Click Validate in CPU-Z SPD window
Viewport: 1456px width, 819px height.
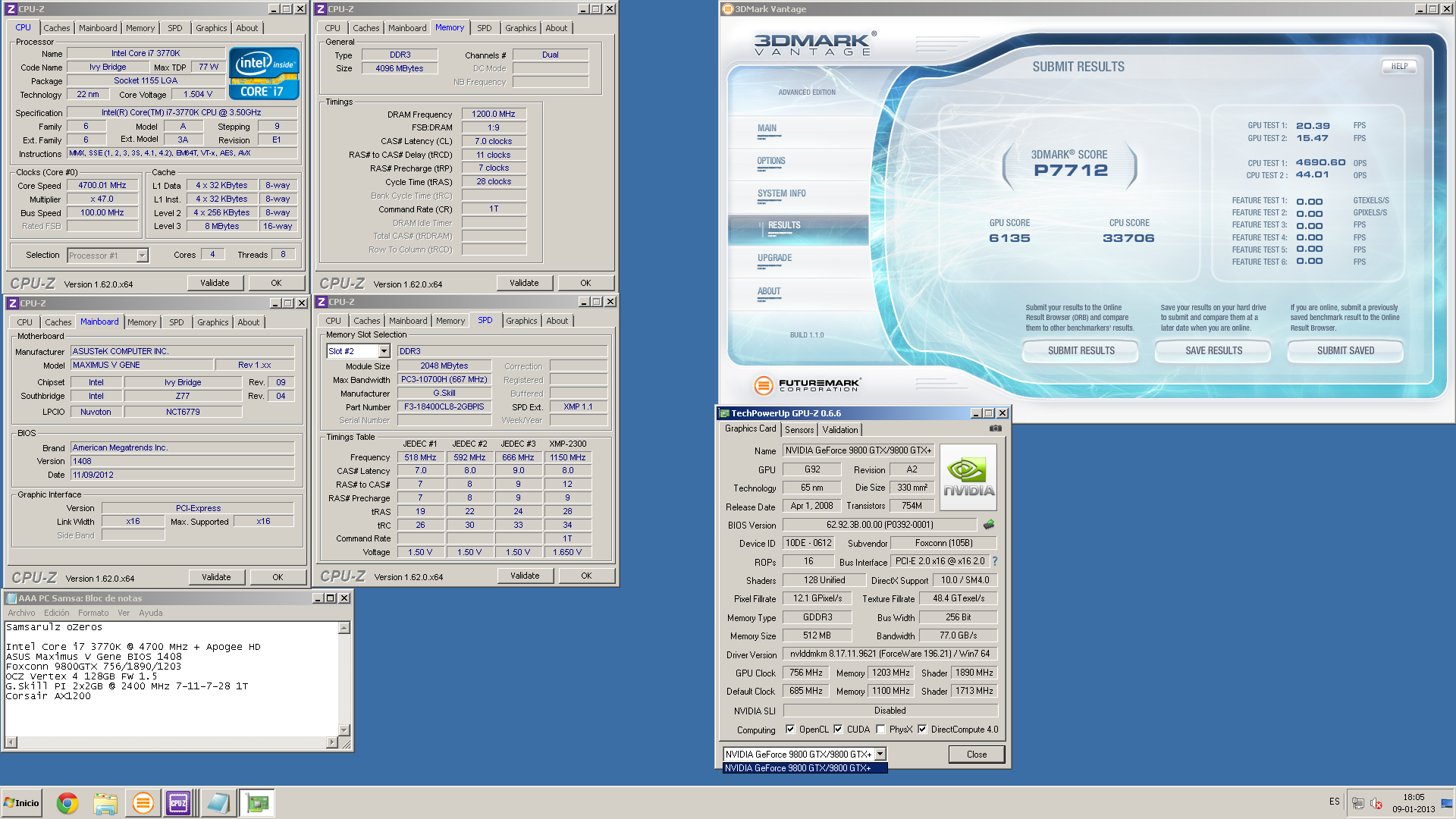525,576
